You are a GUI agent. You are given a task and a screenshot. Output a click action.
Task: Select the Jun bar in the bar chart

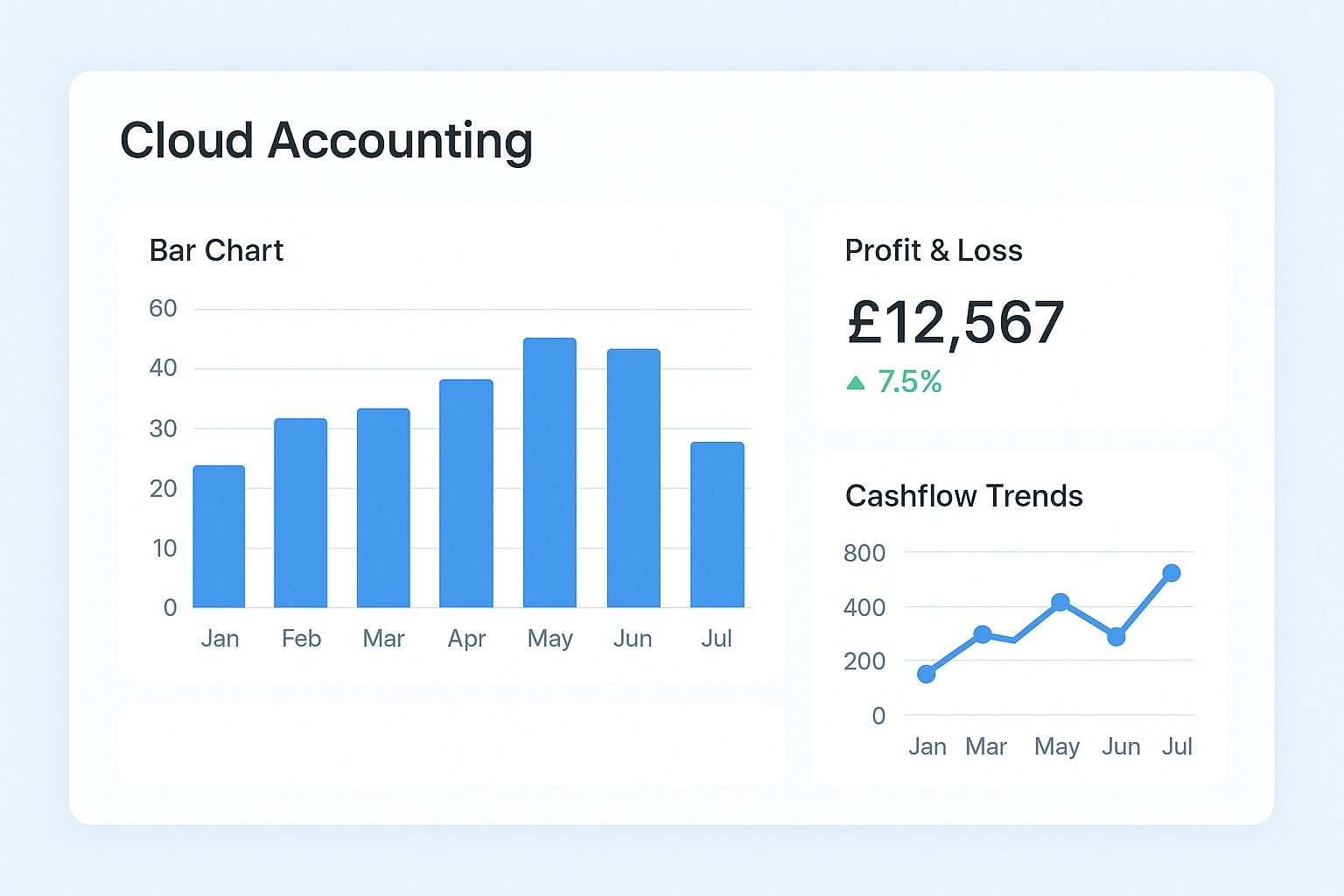pyautogui.click(x=633, y=478)
